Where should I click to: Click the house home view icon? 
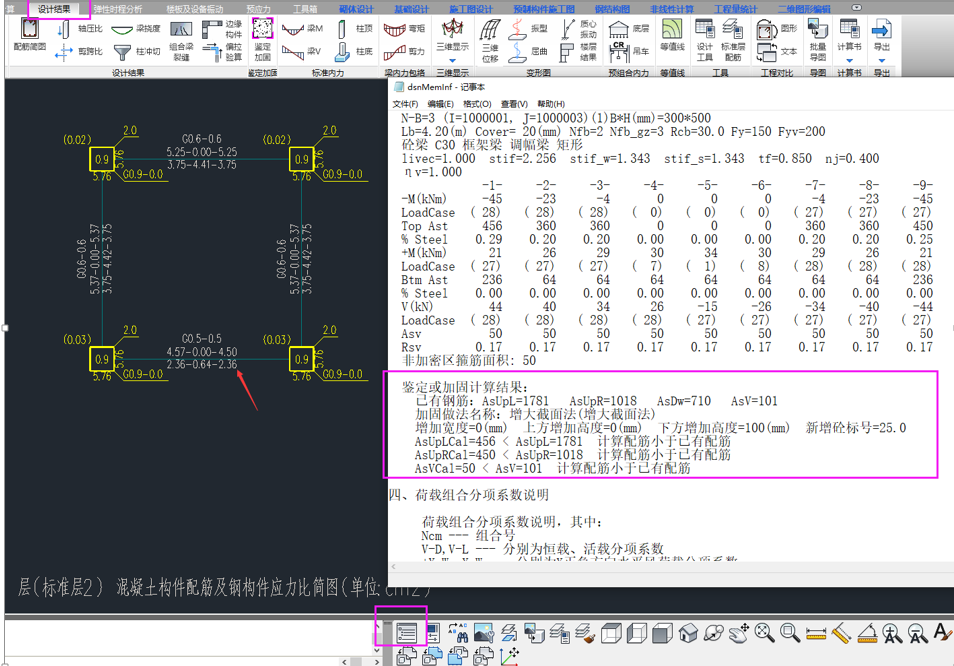click(x=688, y=633)
